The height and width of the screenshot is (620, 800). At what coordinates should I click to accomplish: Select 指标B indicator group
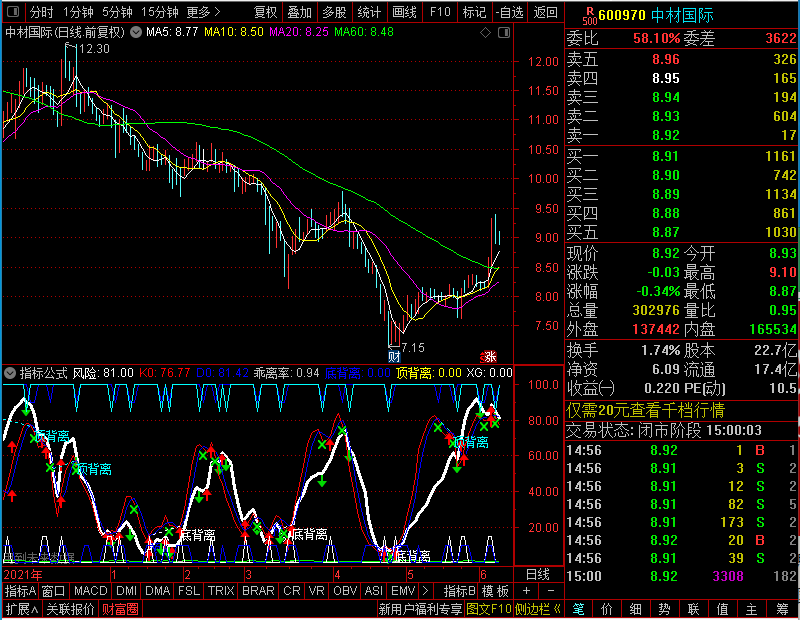[x=460, y=591]
